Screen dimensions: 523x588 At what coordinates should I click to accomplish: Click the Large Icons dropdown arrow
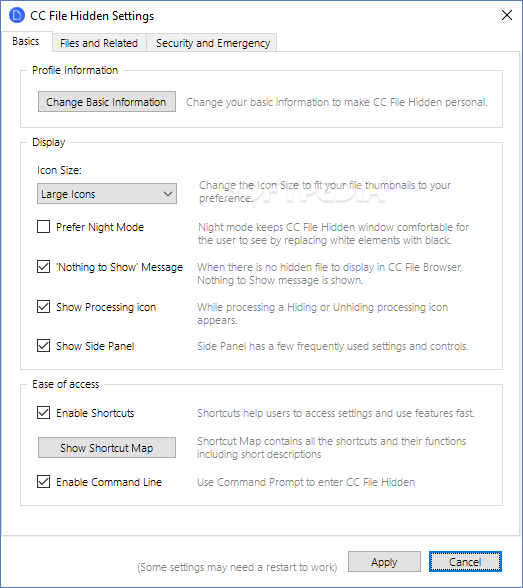[168, 194]
